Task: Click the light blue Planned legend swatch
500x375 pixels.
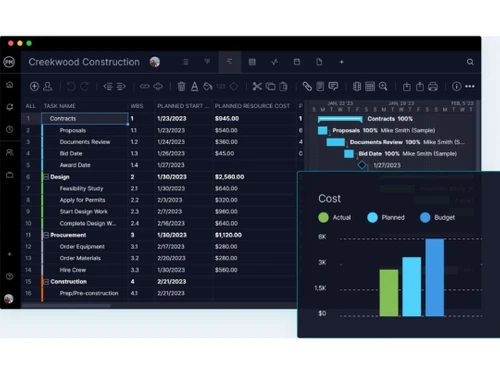Action: [x=372, y=218]
